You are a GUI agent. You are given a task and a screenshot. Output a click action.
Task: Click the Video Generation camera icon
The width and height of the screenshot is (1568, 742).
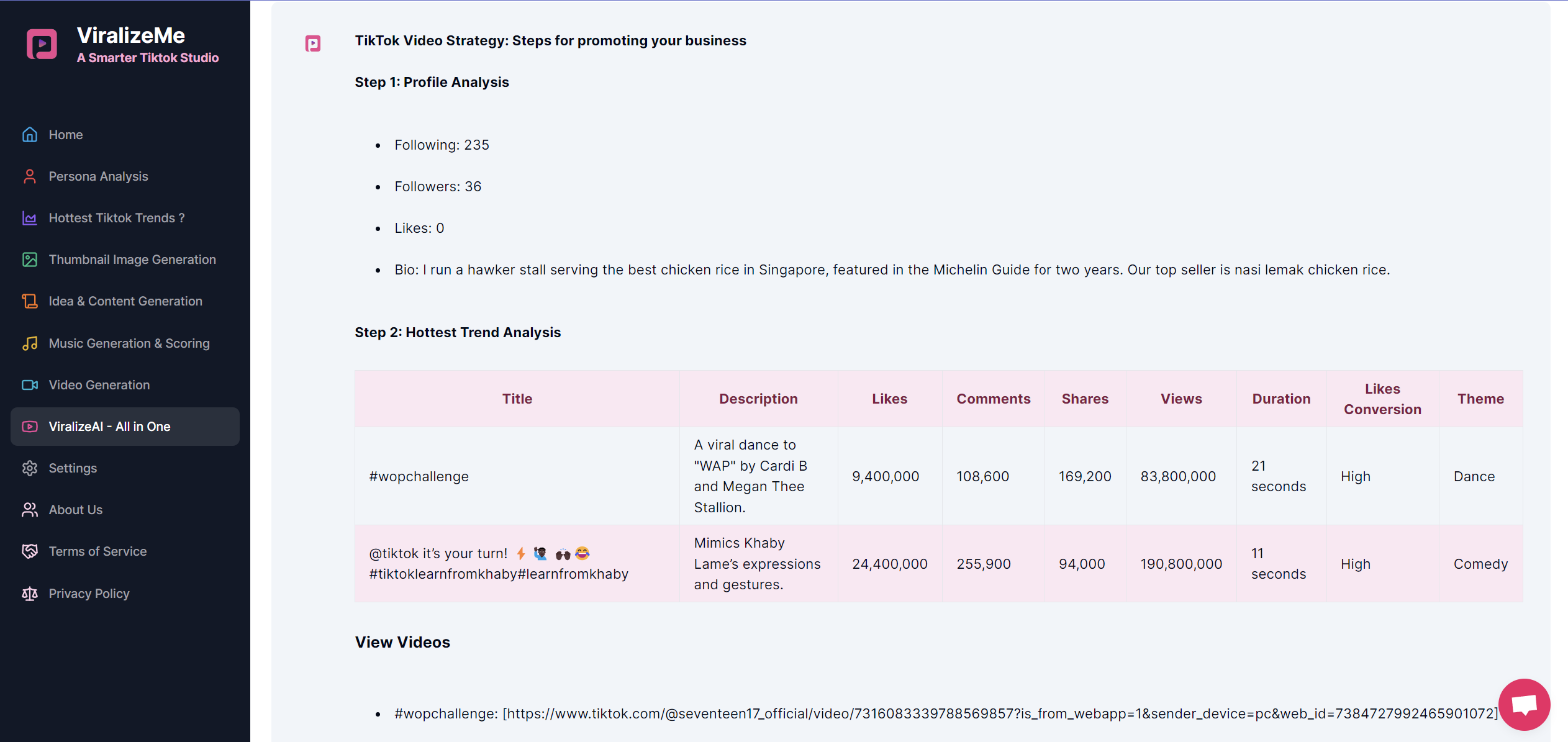pos(30,385)
